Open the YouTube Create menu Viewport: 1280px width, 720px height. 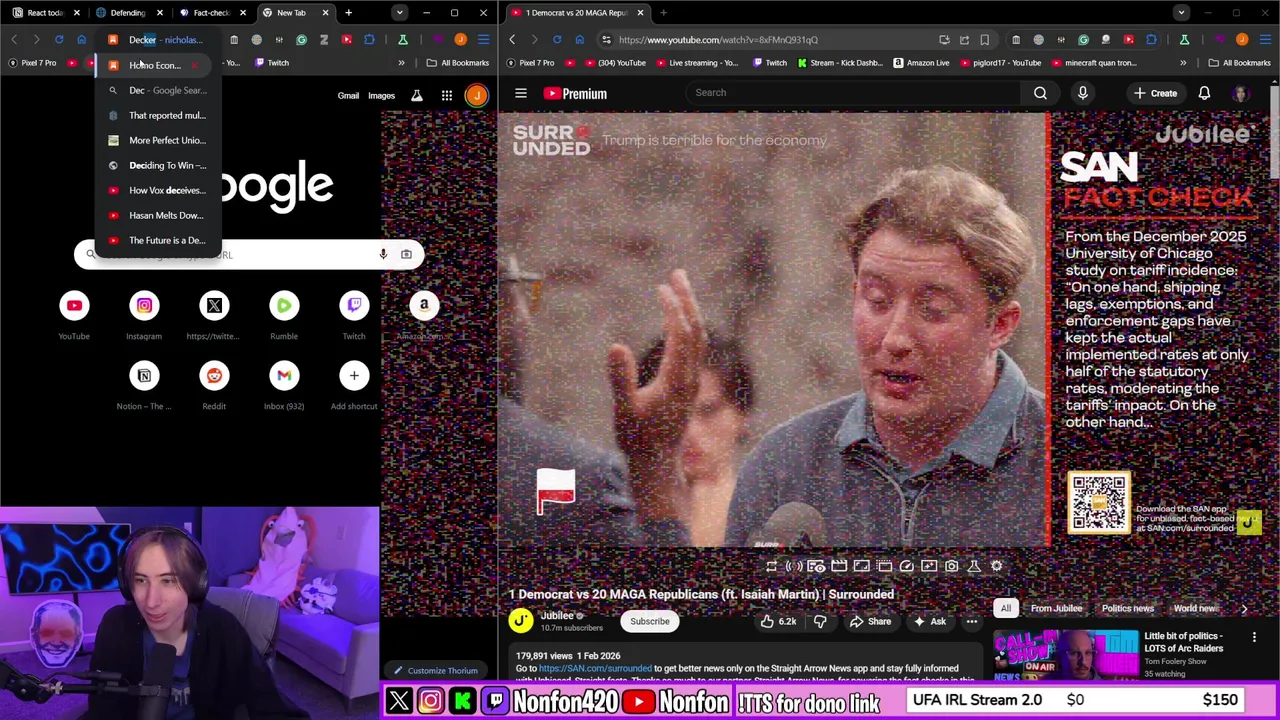(1155, 93)
